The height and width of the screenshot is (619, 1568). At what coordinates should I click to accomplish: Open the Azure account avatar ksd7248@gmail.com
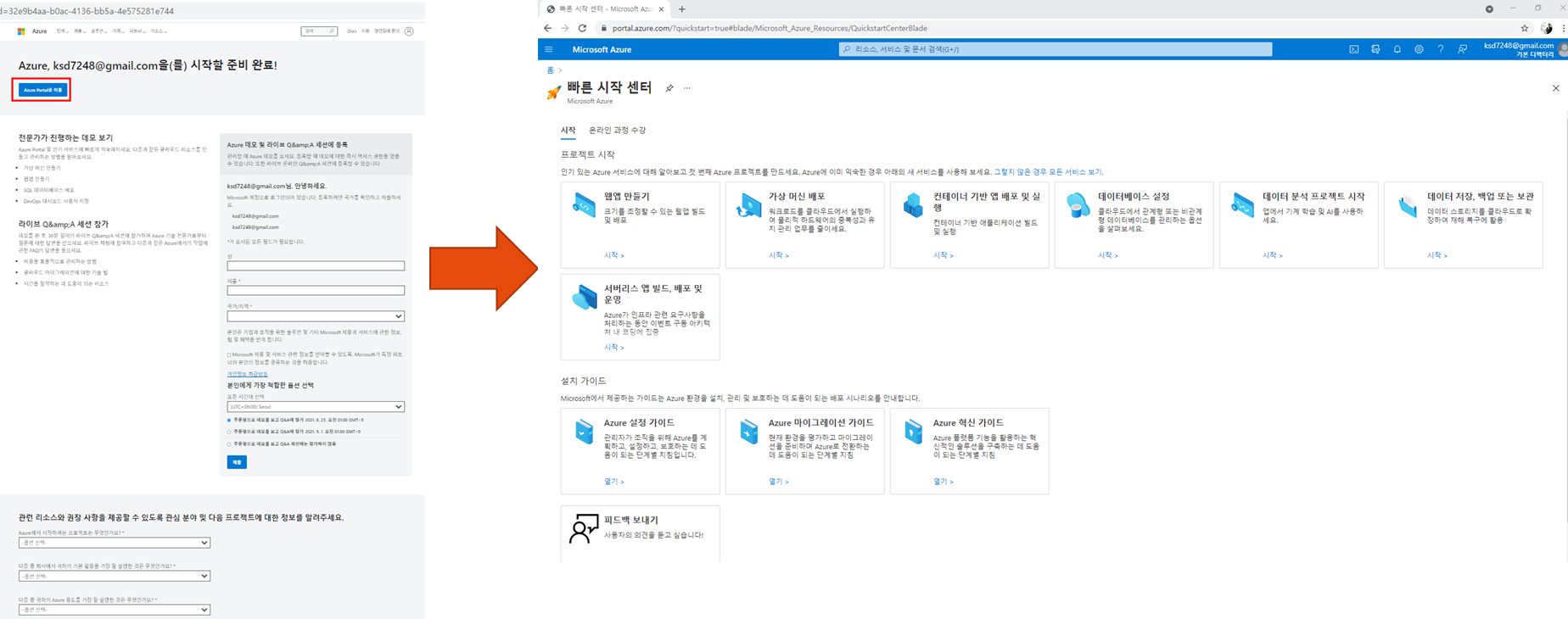click(1563, 50)
